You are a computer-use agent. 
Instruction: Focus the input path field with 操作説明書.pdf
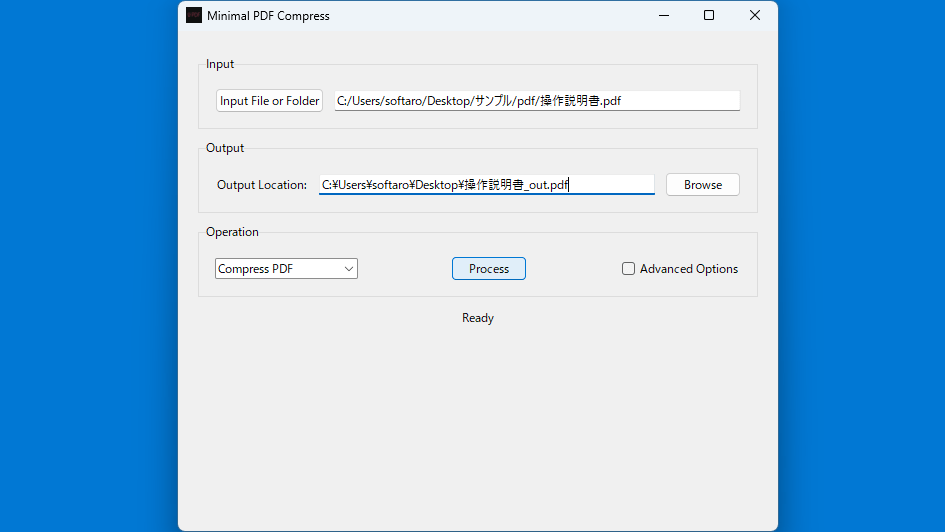[537, 101]
